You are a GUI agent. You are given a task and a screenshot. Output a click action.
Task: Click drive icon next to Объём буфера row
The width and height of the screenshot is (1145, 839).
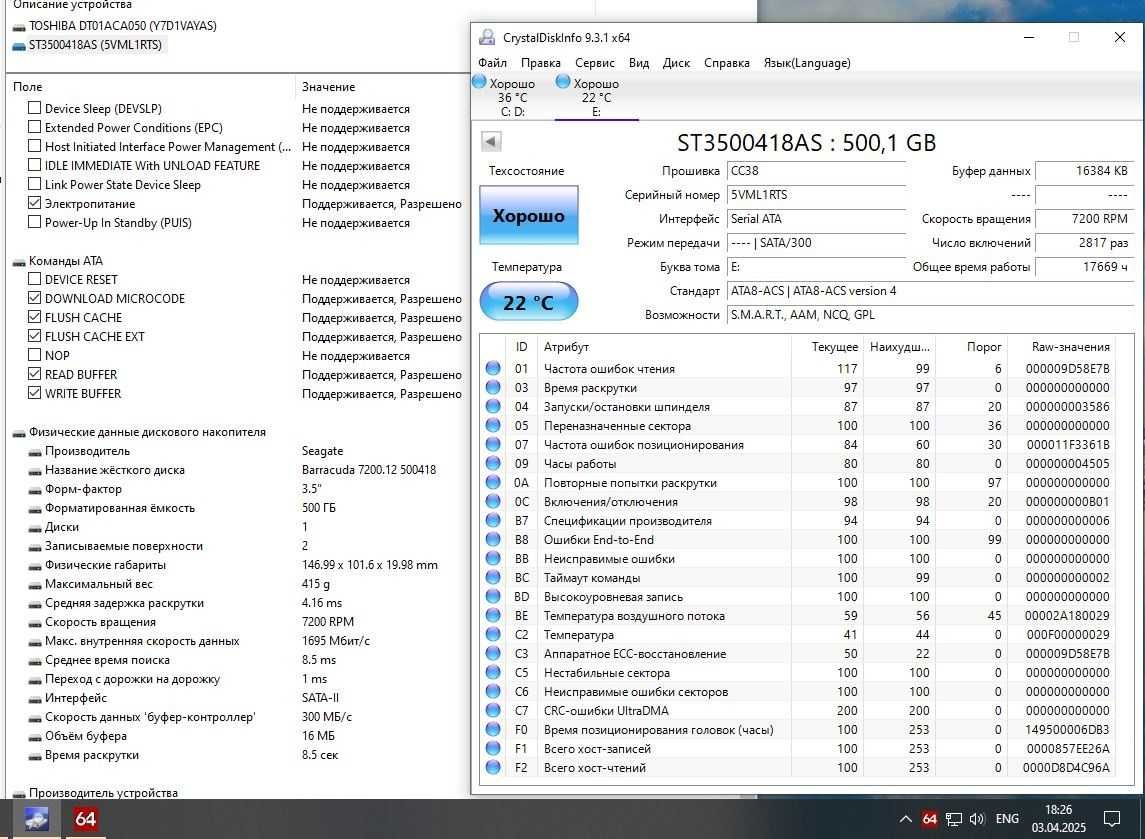click(34, 737)
